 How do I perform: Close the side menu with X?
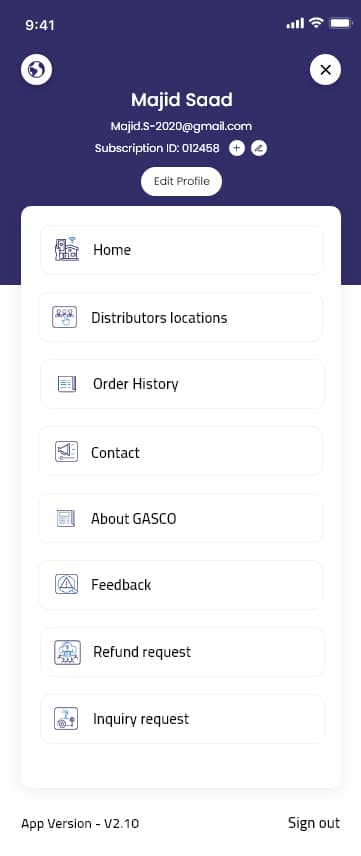[x=326, y=69]
